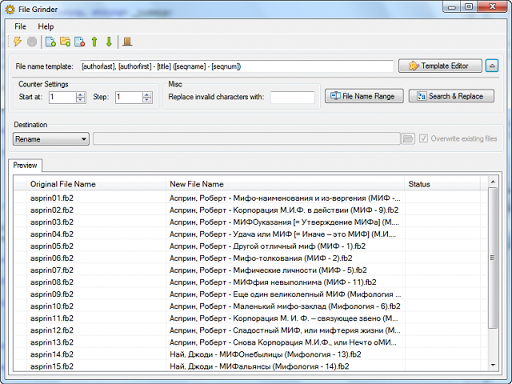Click the preview list scroll up arrow
Image resolution: width=512 pixels, height=384 pixels.
pos(492,182)
